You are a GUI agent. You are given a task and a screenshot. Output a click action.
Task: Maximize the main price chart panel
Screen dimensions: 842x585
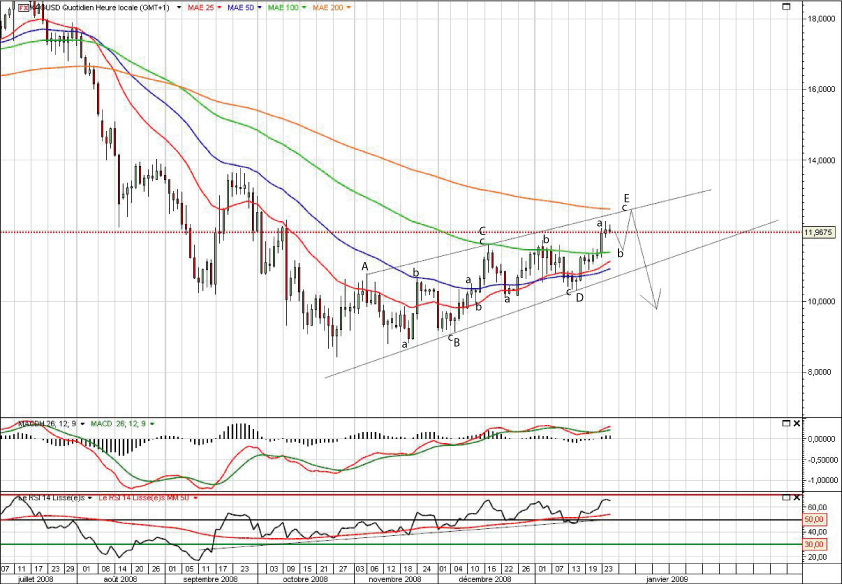tap(784, 6)
